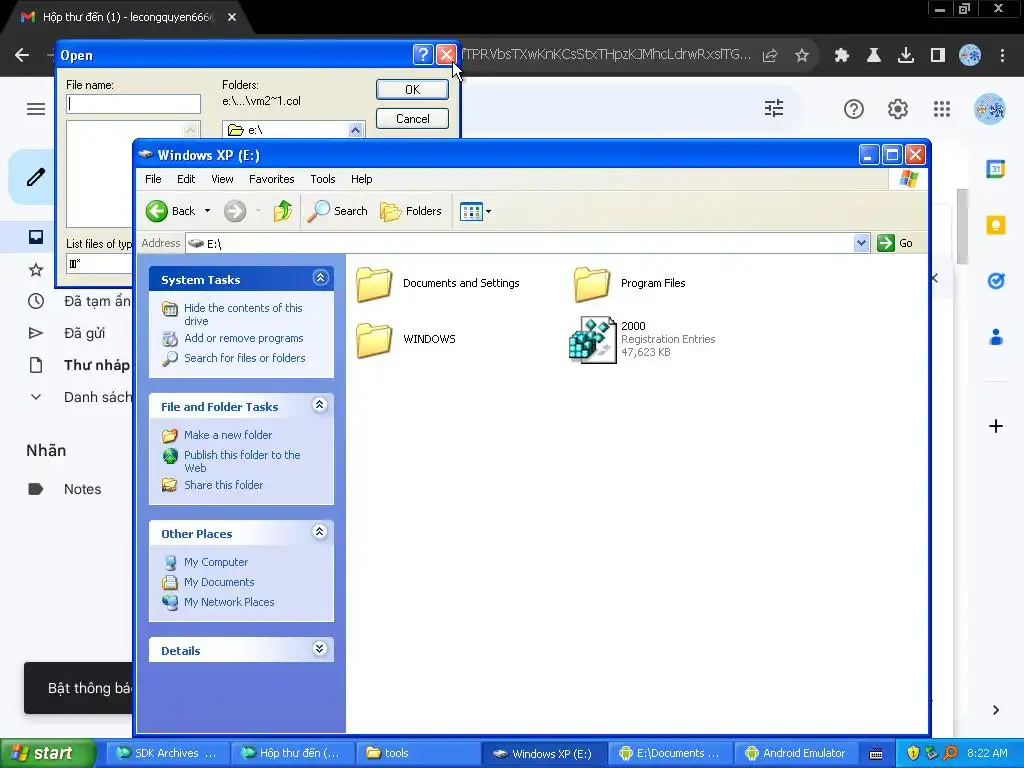Click OK in the Open dialog
The height and width of the screenshot is (768, 1024).
(412, 89)
